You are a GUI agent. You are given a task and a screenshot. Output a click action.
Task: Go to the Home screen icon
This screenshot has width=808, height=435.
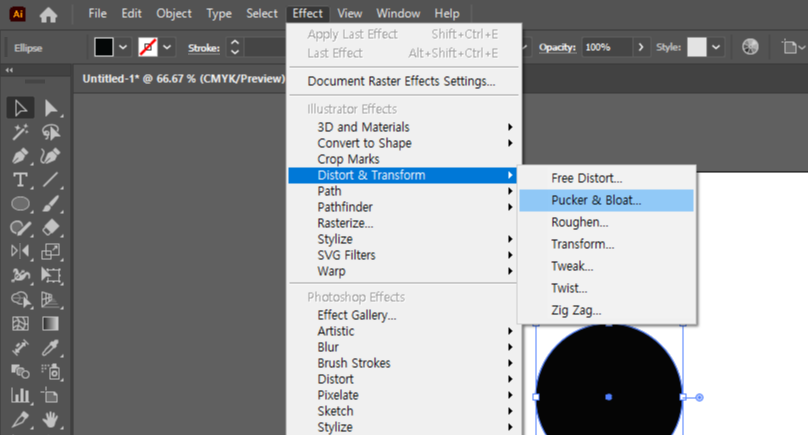click(x=48, y=14)
